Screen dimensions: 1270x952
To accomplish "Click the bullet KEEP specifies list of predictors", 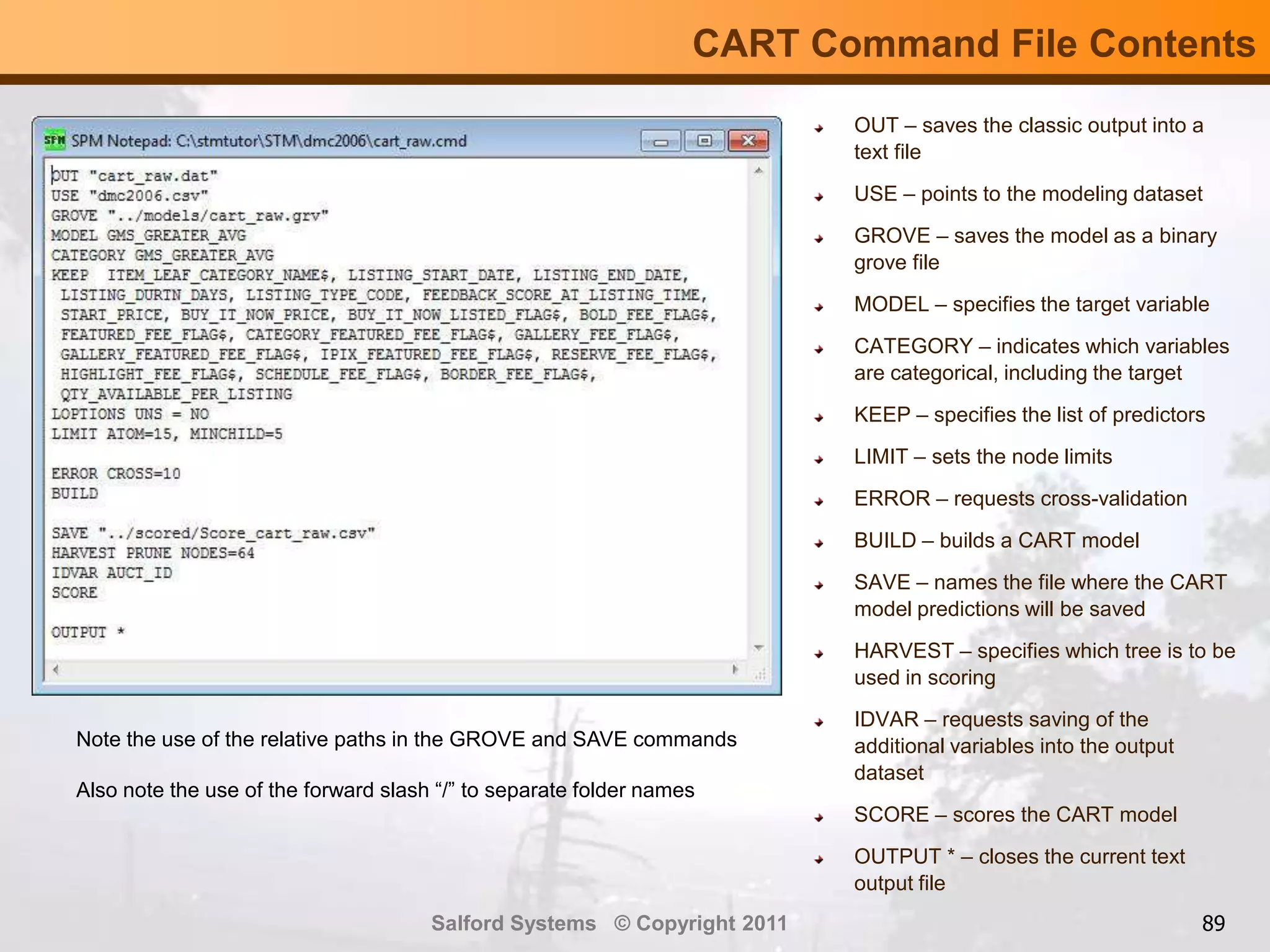I will 1029,415.
